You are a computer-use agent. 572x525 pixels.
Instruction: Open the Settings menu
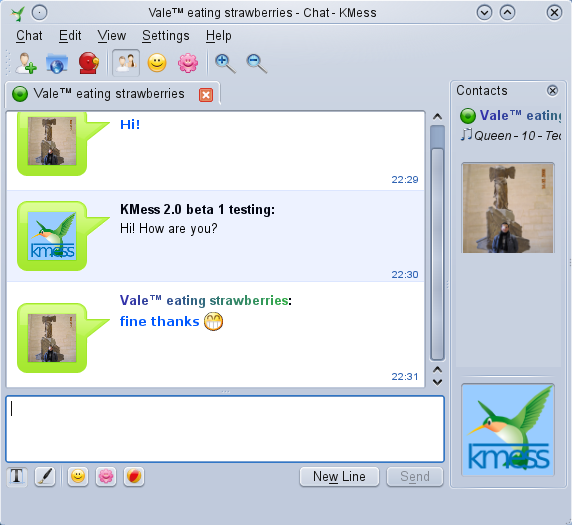pos(166,36)
